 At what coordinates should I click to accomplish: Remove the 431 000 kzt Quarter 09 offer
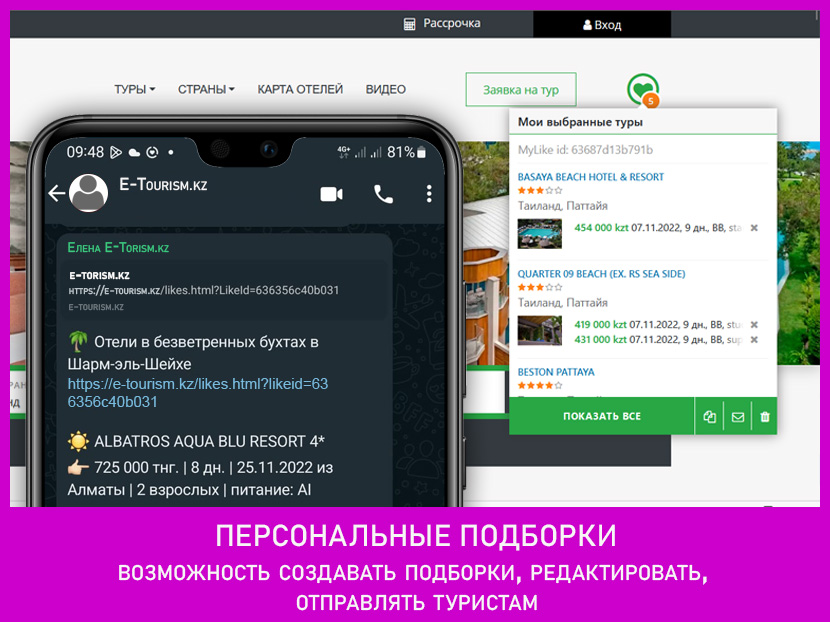pyautogui.click(x=754, y=340)
